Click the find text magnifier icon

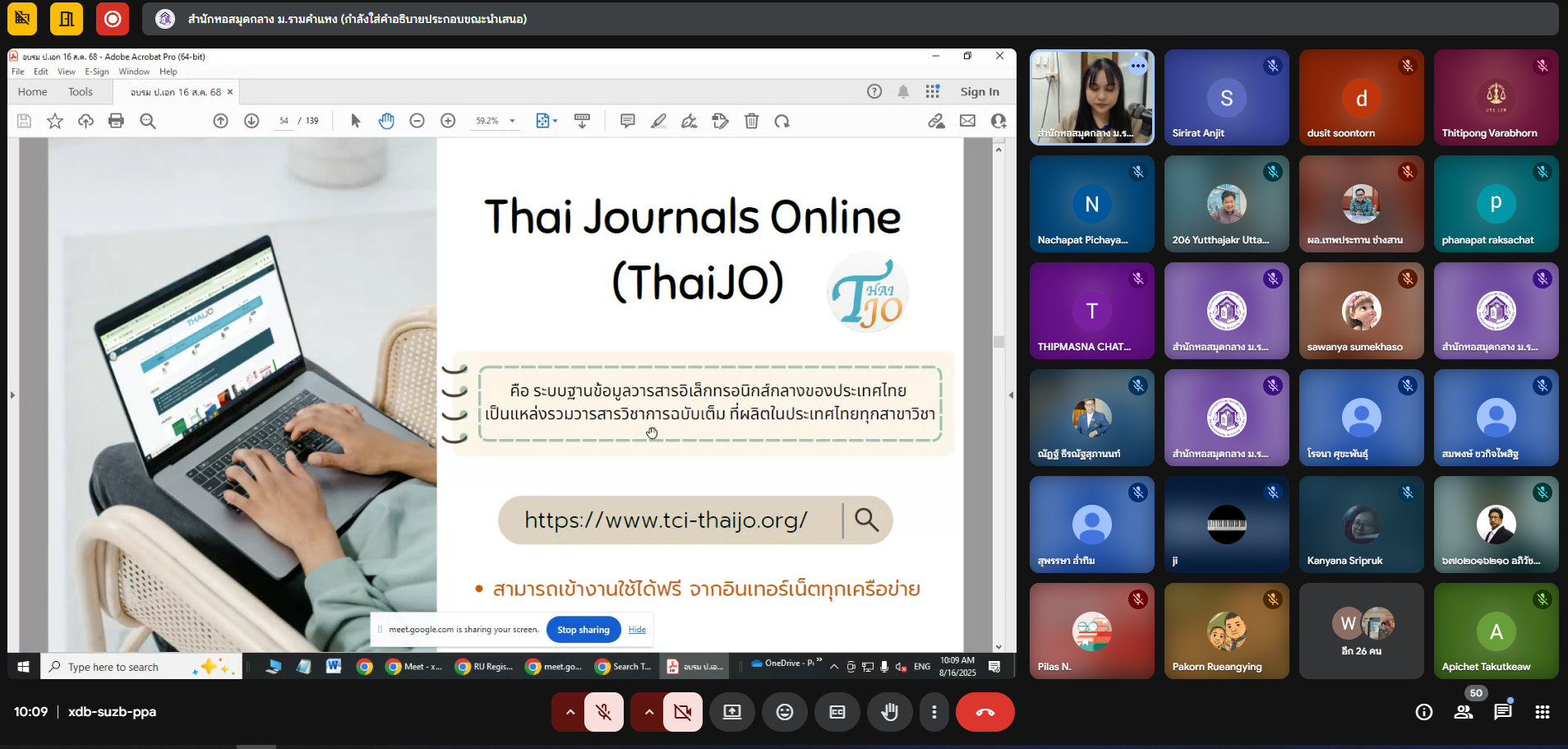tap(148, 121)
